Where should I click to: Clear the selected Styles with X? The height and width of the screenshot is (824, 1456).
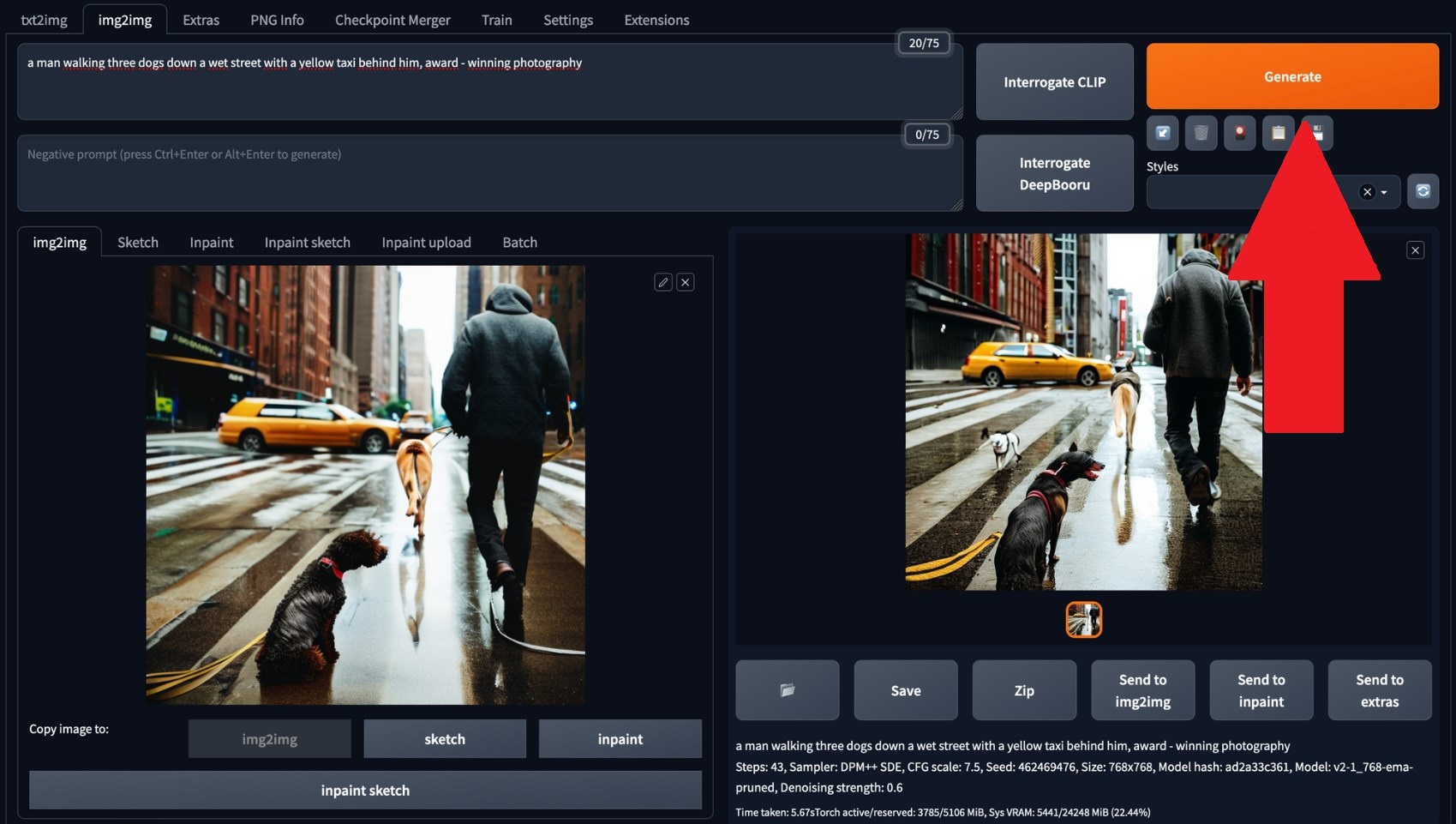(x=1368, y=192)
